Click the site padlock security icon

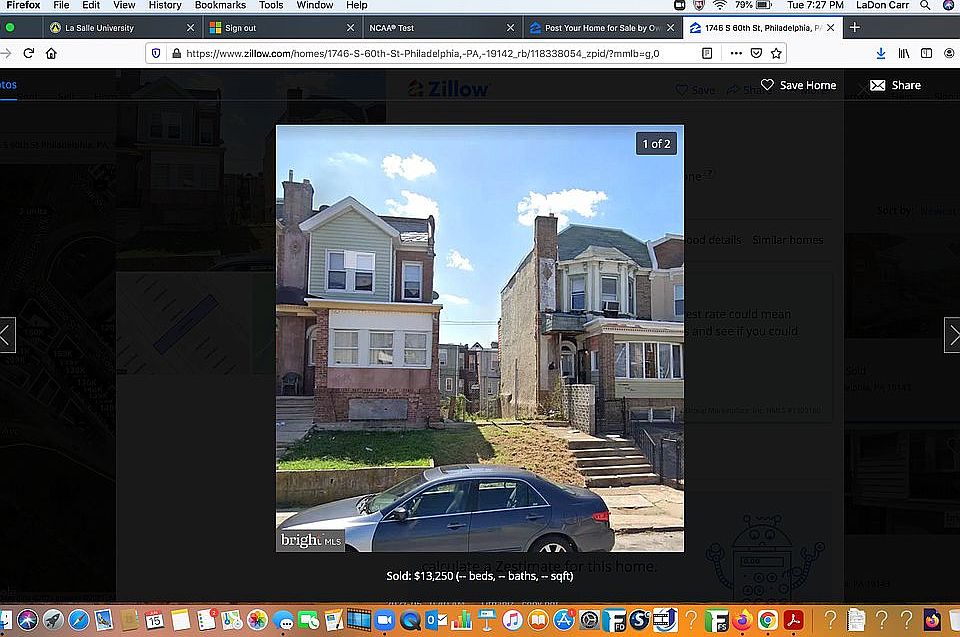point(176,53)
